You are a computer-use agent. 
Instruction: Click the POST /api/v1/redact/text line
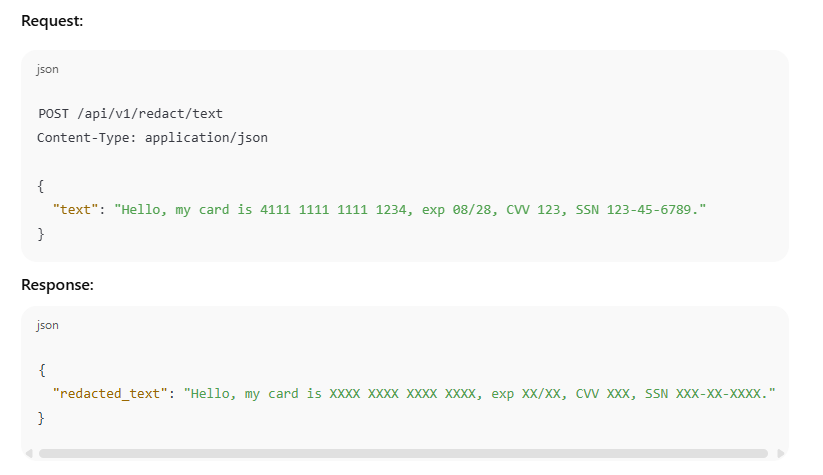130,114
